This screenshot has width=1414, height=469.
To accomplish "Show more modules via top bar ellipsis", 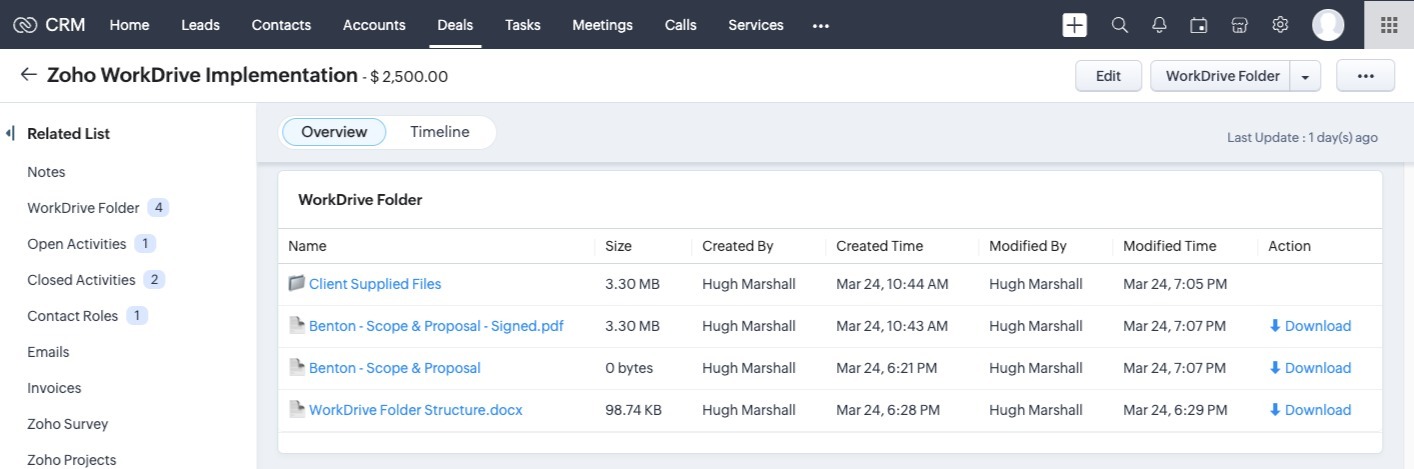I will pyautogui.click(x=821, y=26).
